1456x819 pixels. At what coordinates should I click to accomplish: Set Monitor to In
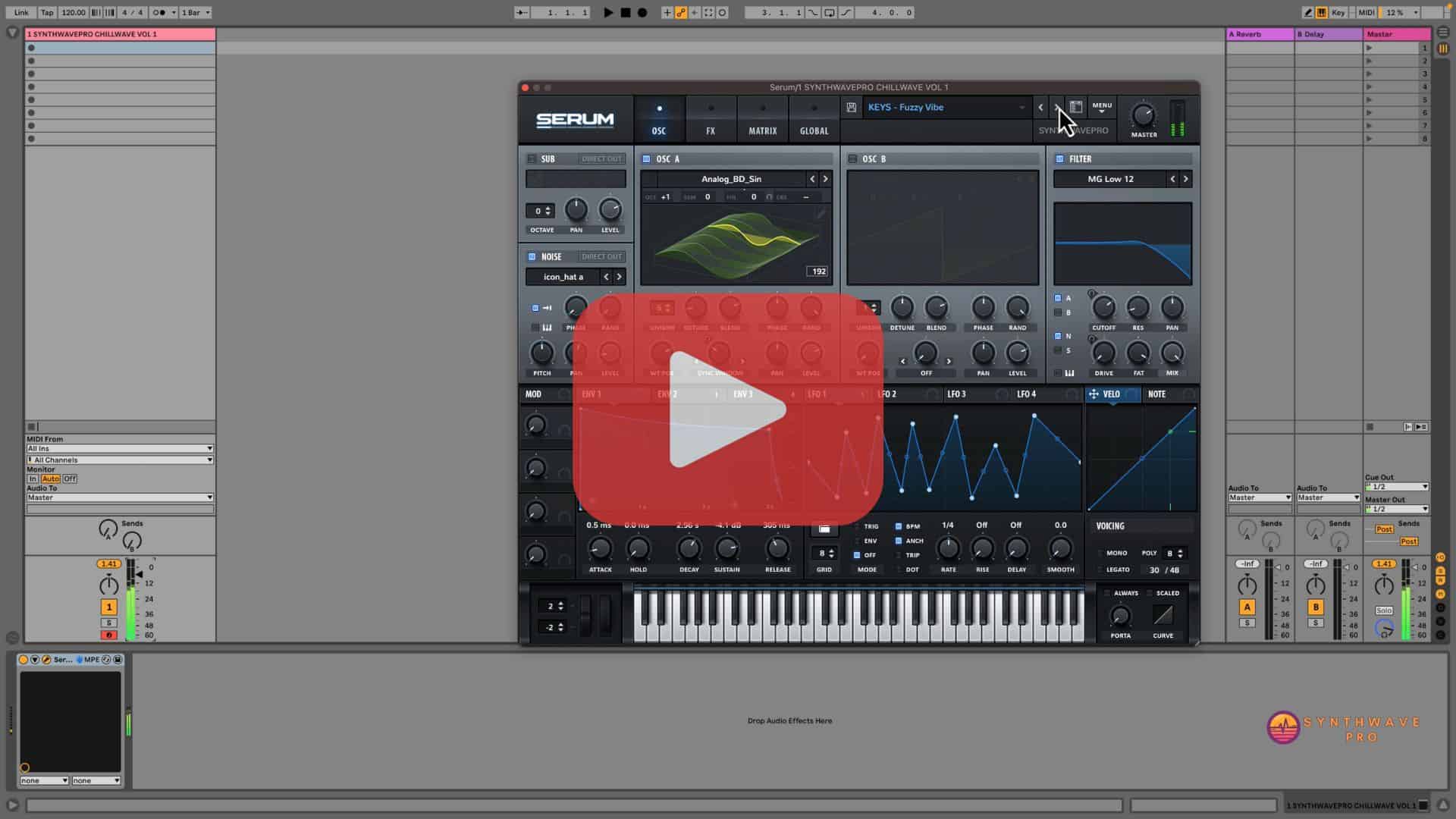[x=33, y=479]
